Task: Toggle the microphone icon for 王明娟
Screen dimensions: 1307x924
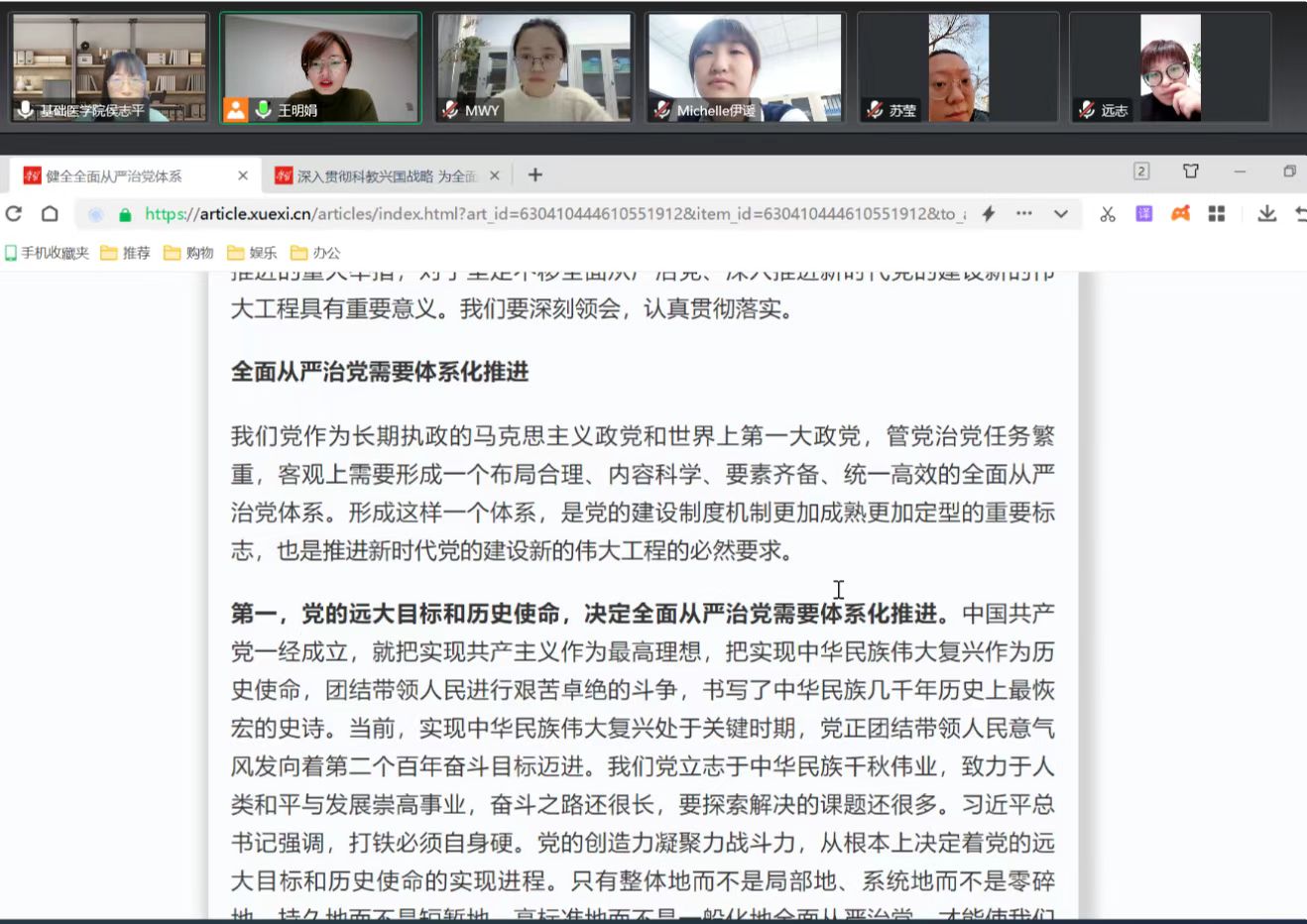Action: (x=264, y=110)
